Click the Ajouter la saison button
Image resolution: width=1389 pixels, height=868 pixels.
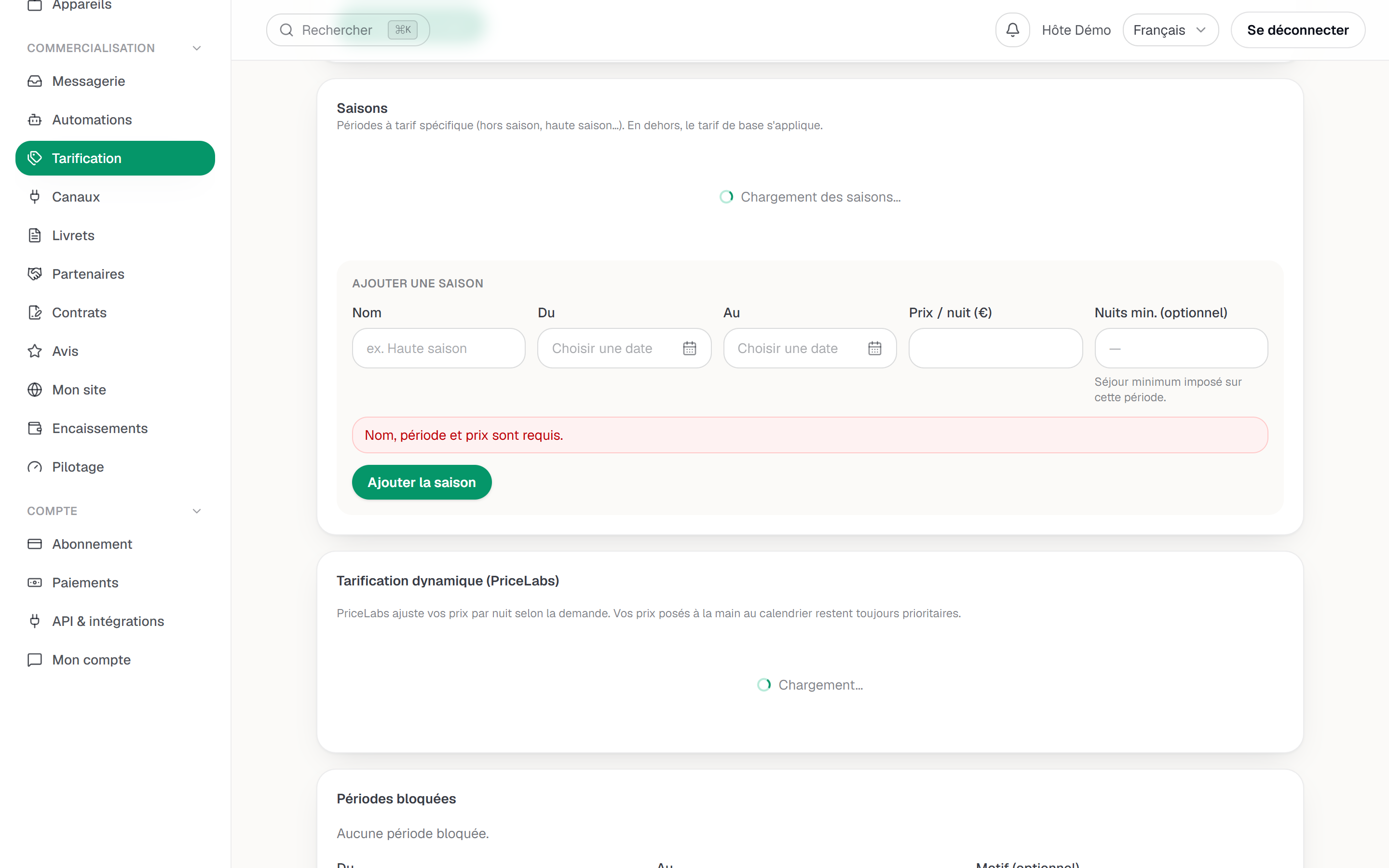(x=422, y=482)
